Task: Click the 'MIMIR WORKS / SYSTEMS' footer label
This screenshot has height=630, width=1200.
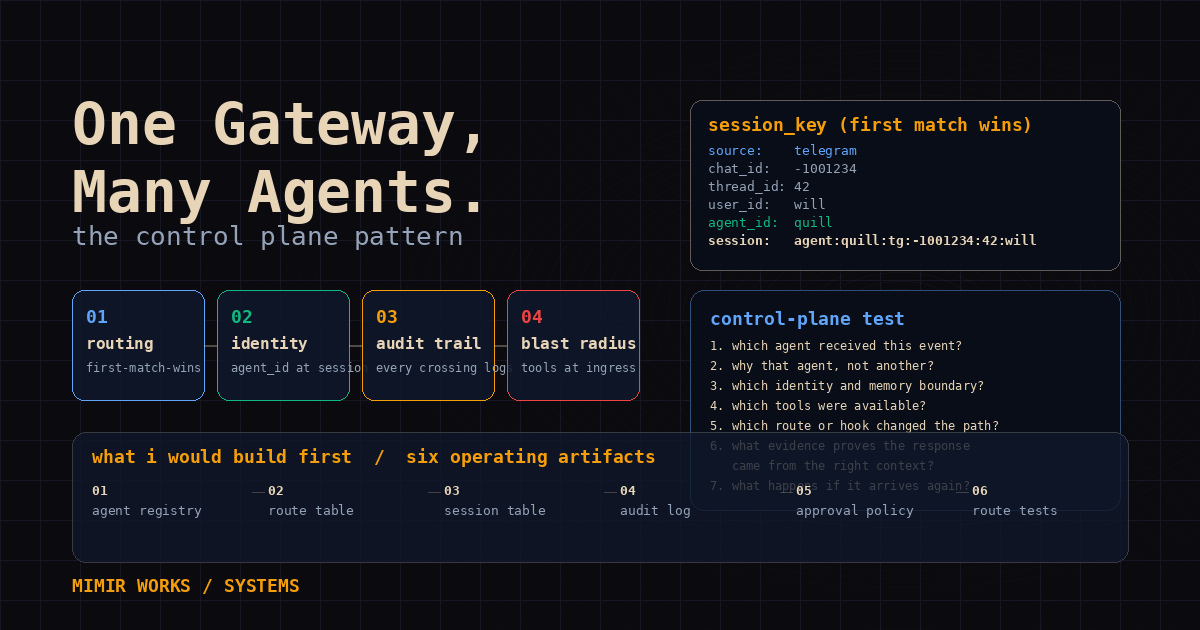Action: (186, 586)
